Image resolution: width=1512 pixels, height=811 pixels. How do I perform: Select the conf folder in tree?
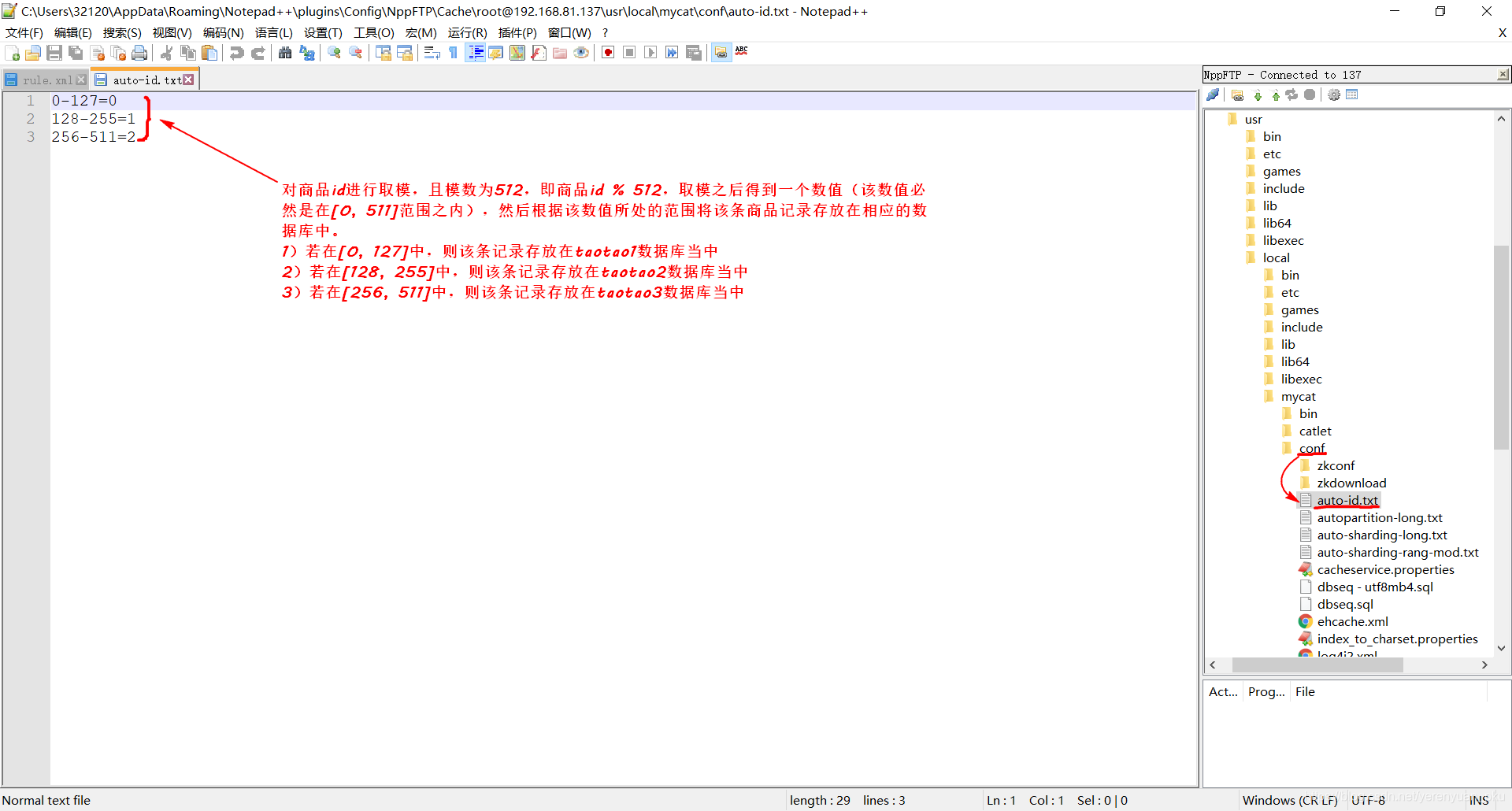point(1312,448)
